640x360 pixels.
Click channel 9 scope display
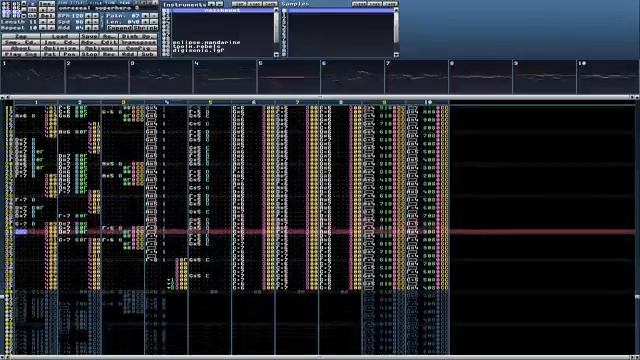pos(545,77)
